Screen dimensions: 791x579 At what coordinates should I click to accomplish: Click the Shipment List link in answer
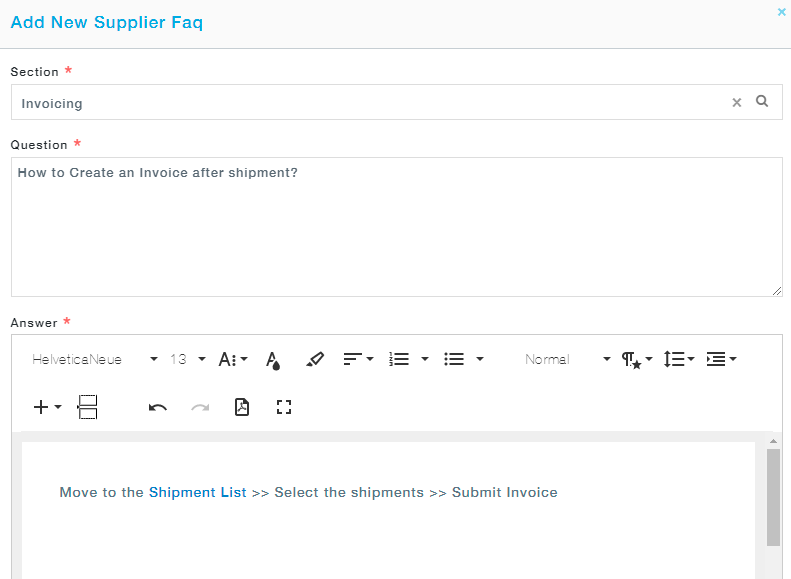click(x=197, y=492)
